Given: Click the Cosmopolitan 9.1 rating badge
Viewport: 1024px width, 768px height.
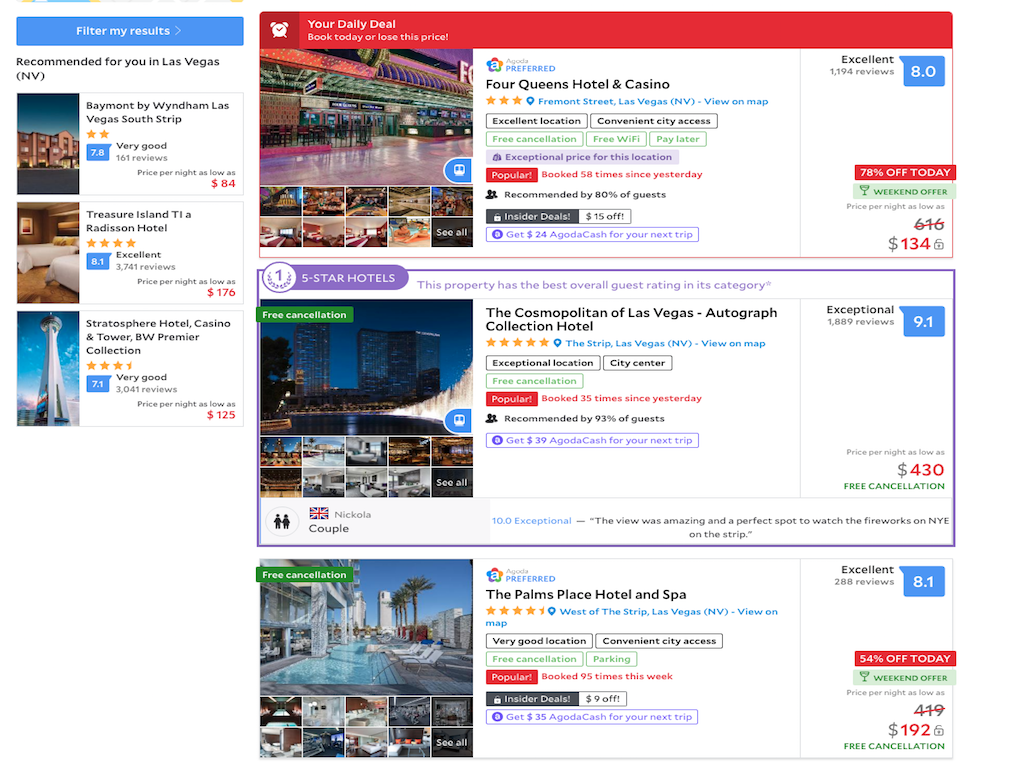Looking at the screenshot, I should 923,321.
